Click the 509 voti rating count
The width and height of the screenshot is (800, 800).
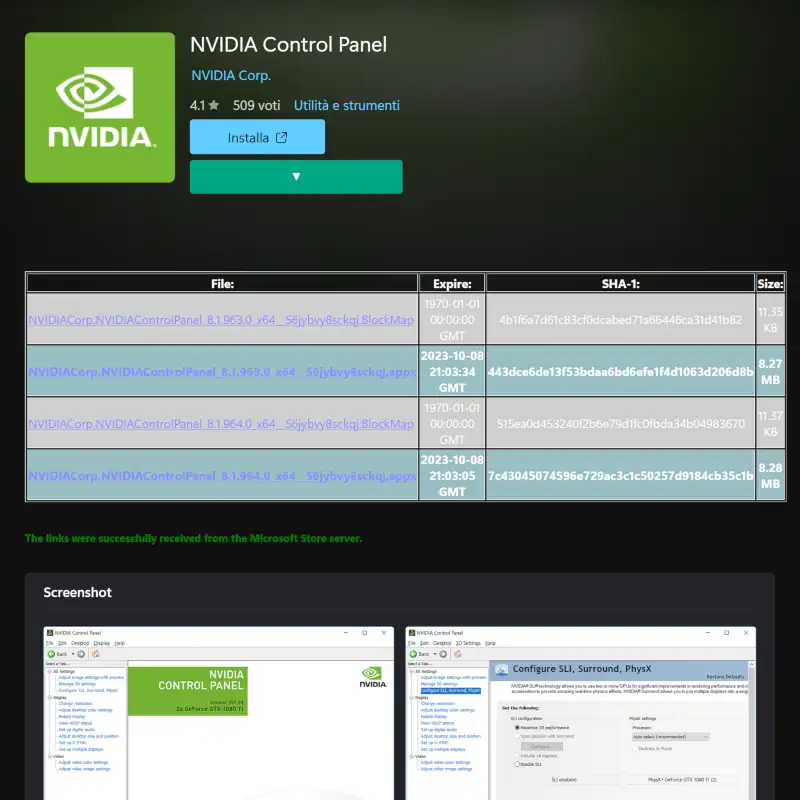(256, 105)
